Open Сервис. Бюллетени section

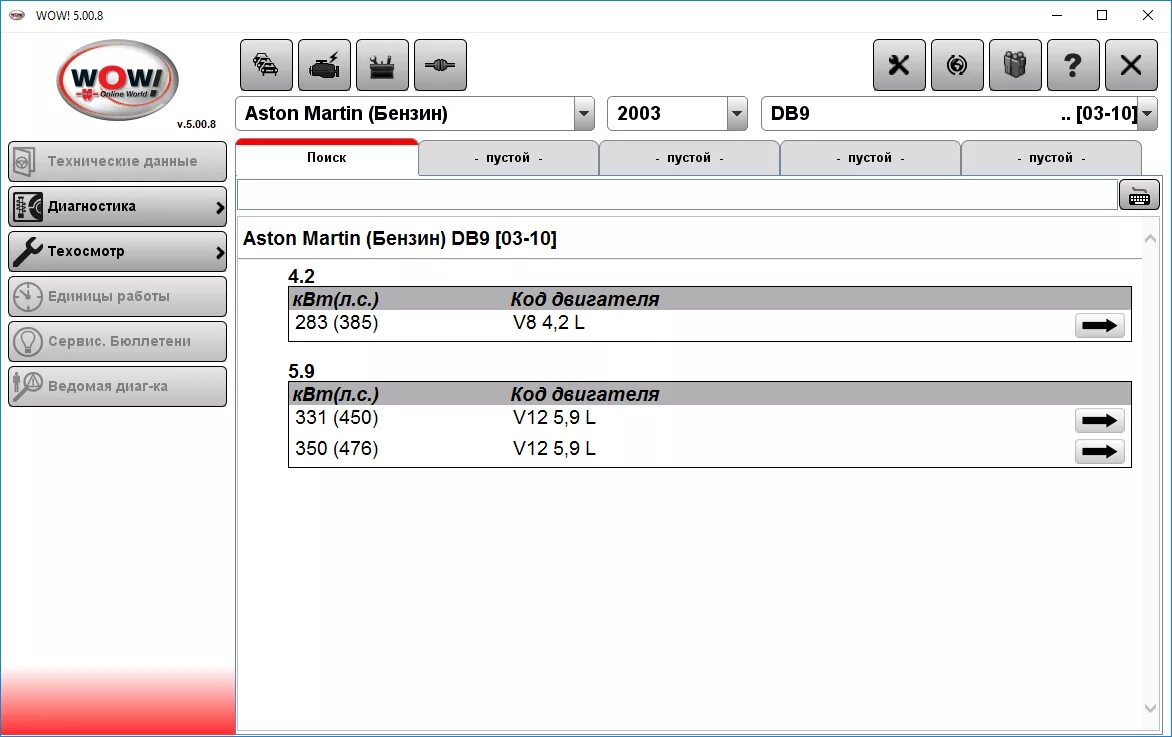(117, 342)
